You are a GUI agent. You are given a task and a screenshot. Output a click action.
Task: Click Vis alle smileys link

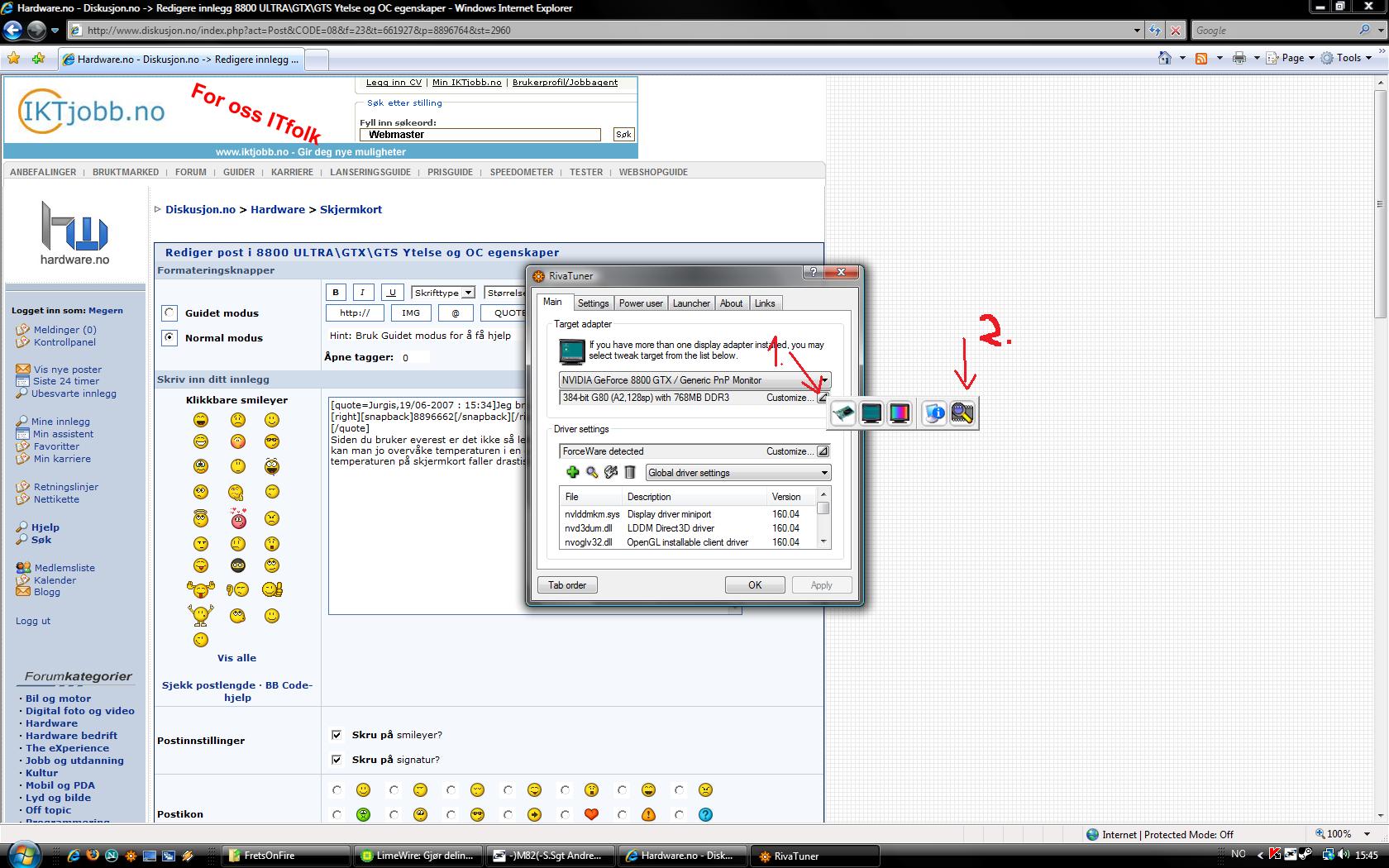(236, 658)
